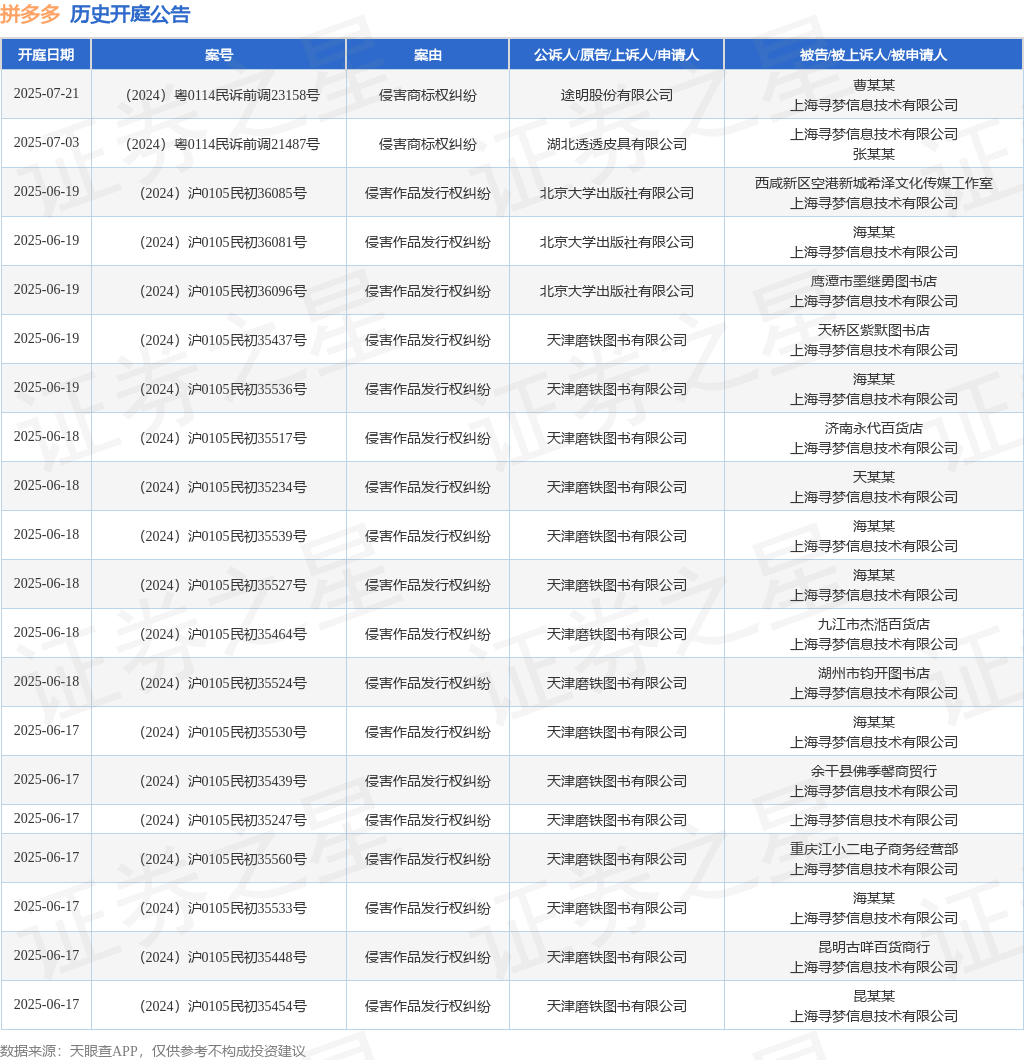
Task: Click 侵害商标权纠纷 in the 23158号 row
Action: click(428, 95)
